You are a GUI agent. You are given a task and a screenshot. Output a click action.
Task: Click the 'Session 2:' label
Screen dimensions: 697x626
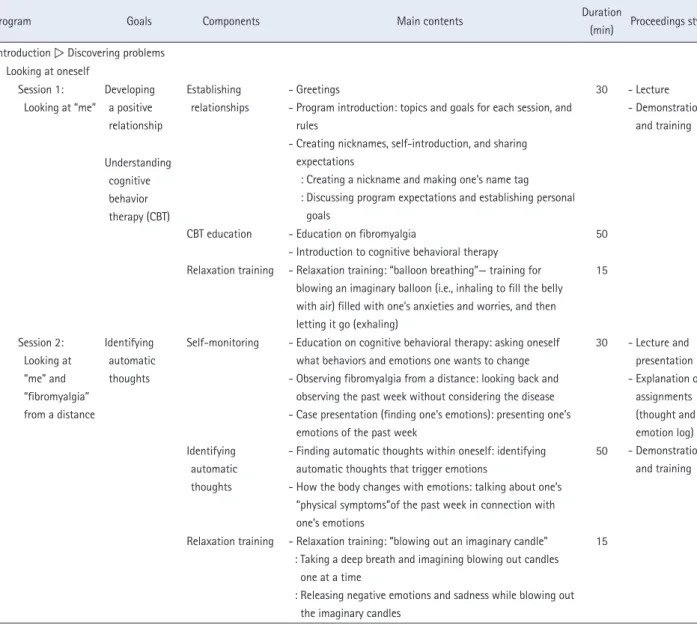[41, 342]
